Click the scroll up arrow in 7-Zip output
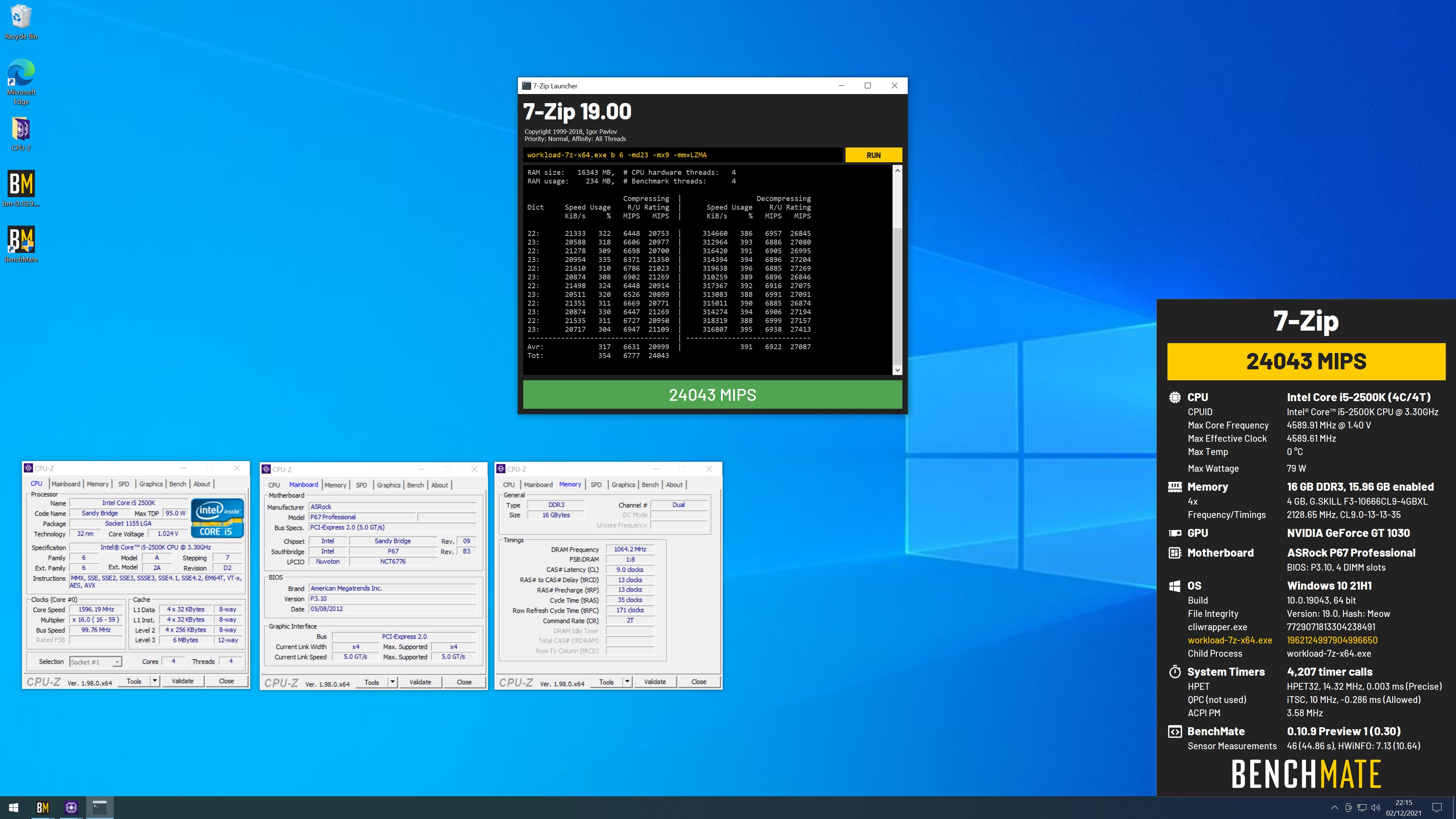The image size is (1456, 819). pos(897,170)
